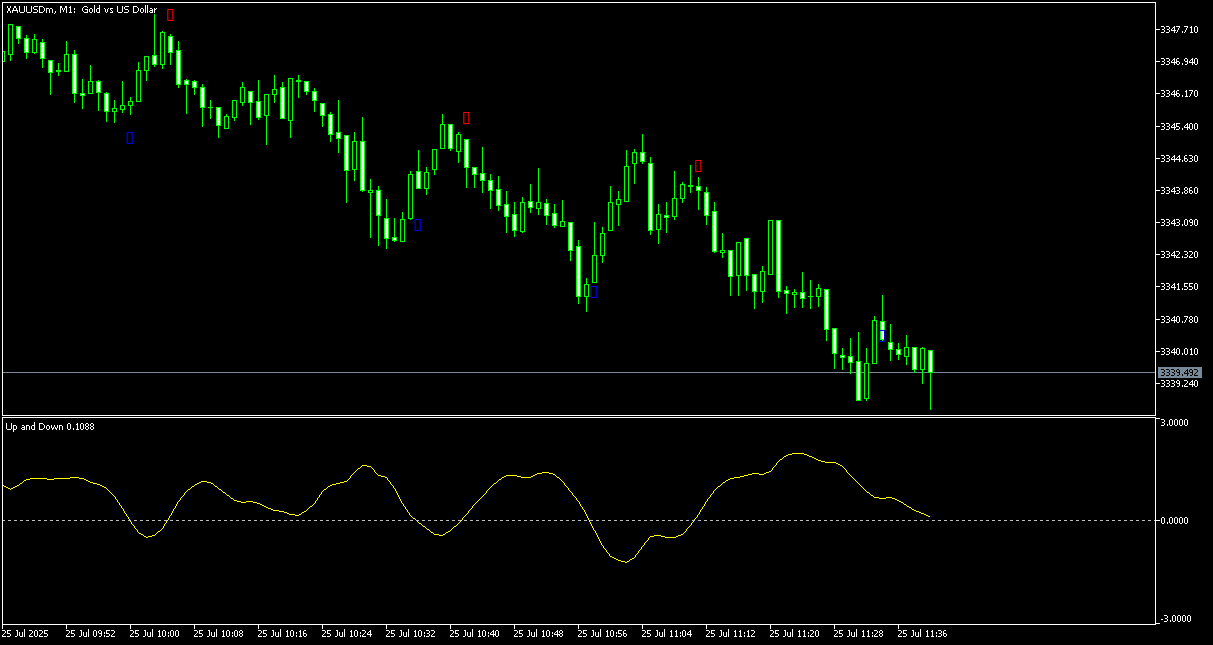The image size is (1213, 645).
Task: Click price level 3347.710 on the scale
Action: [1178, 30]
